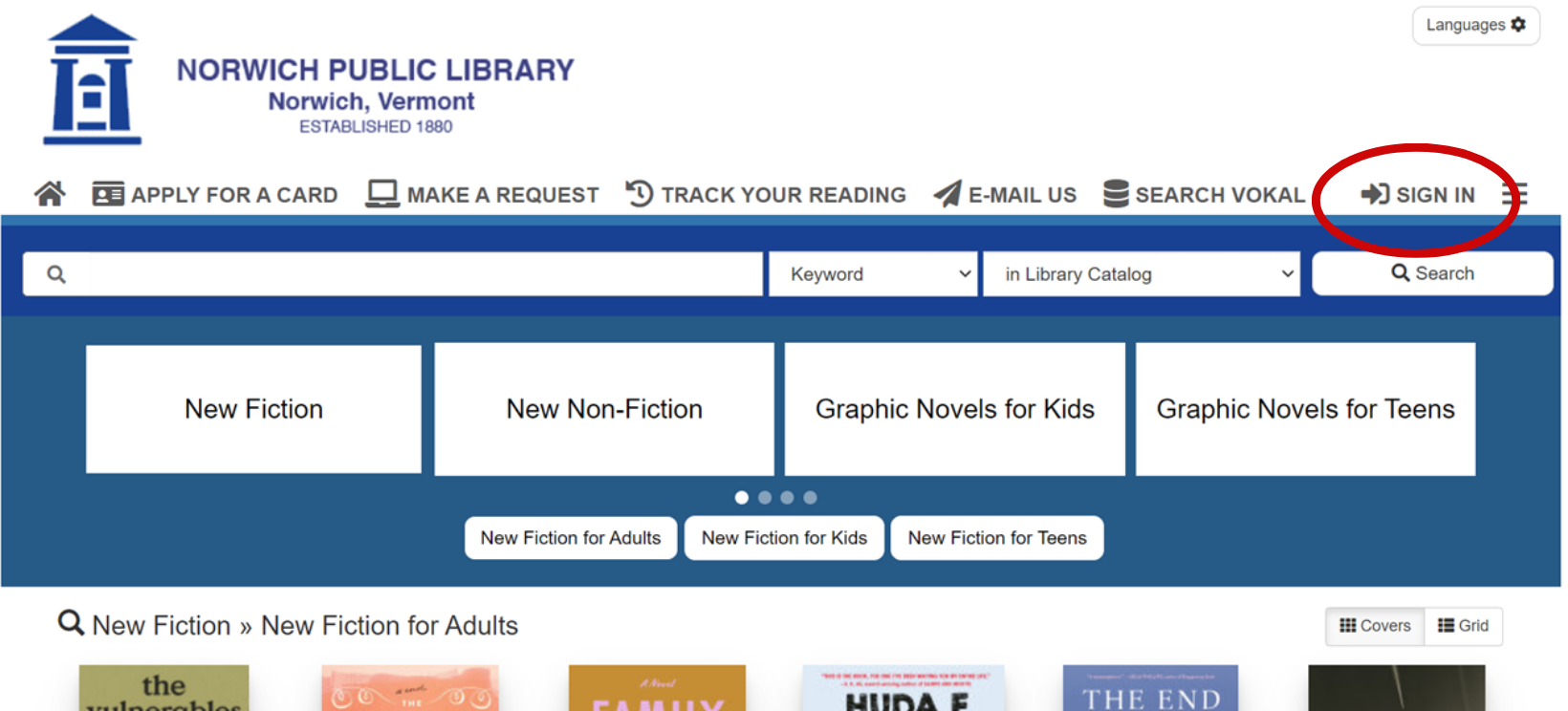Click the E-Mail Us paper plane icon
1568x711 pixels.
[x=947, y=194]
